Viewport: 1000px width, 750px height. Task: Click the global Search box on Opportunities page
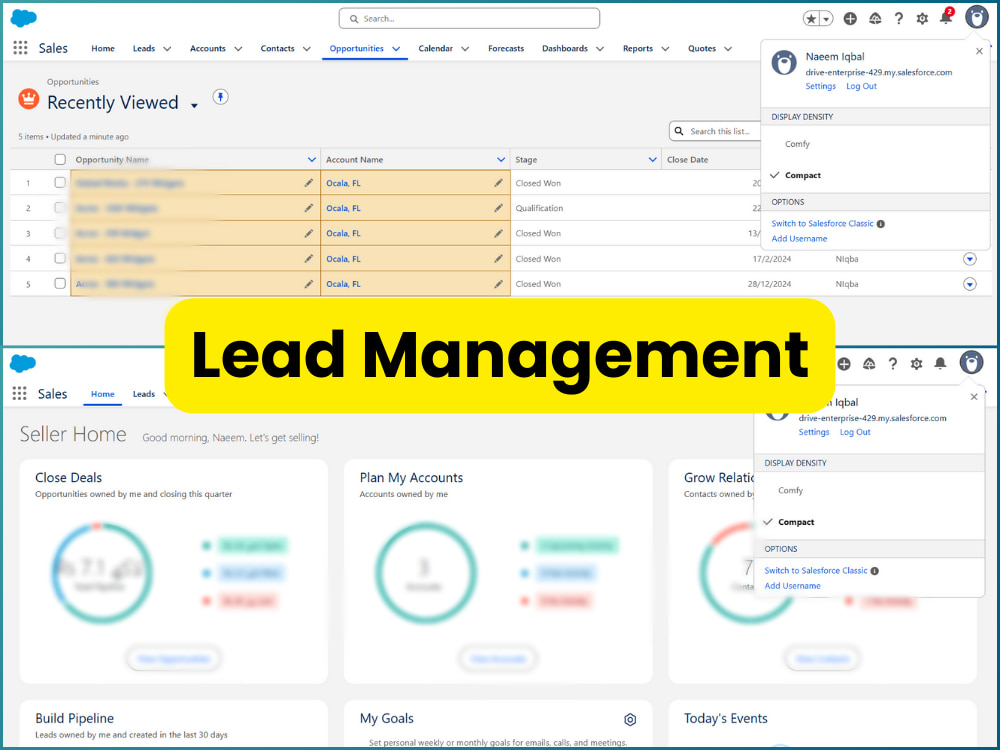pos(469,18)
